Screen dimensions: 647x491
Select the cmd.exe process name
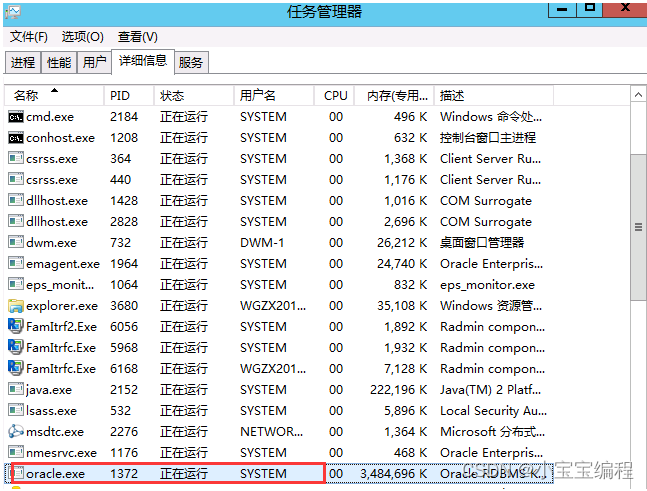[x=50, y=117]
